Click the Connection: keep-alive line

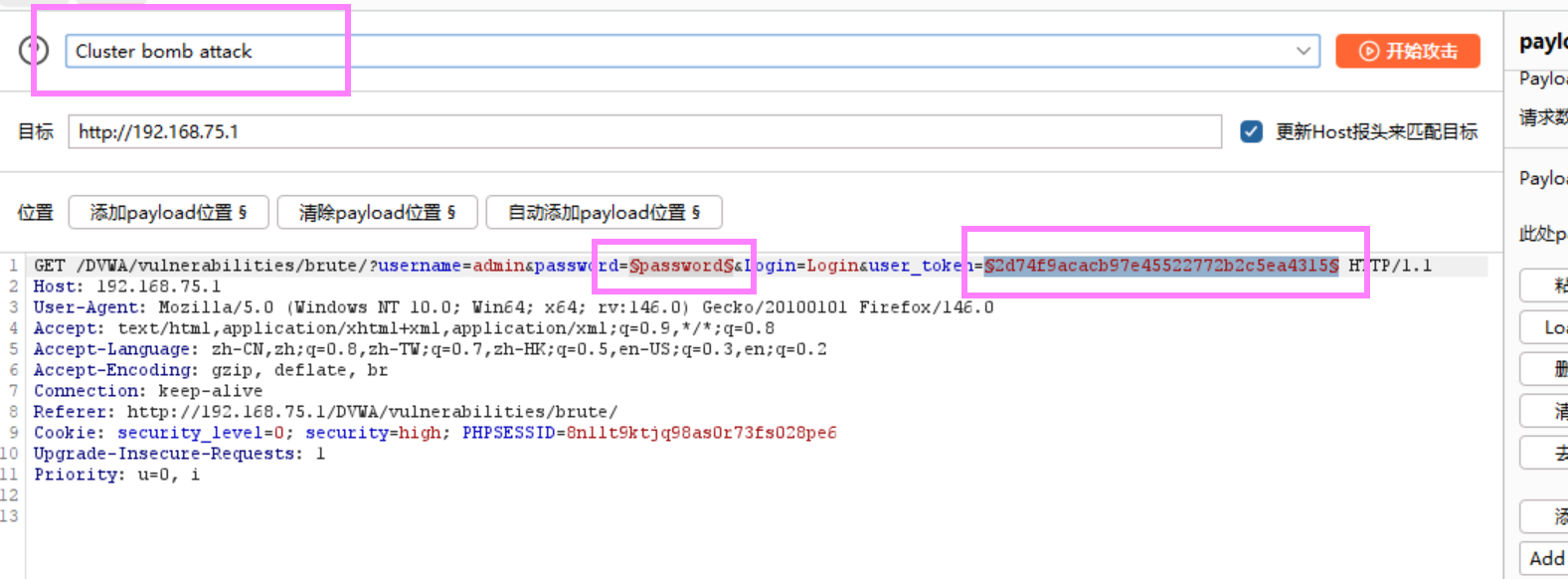[148, 391]
